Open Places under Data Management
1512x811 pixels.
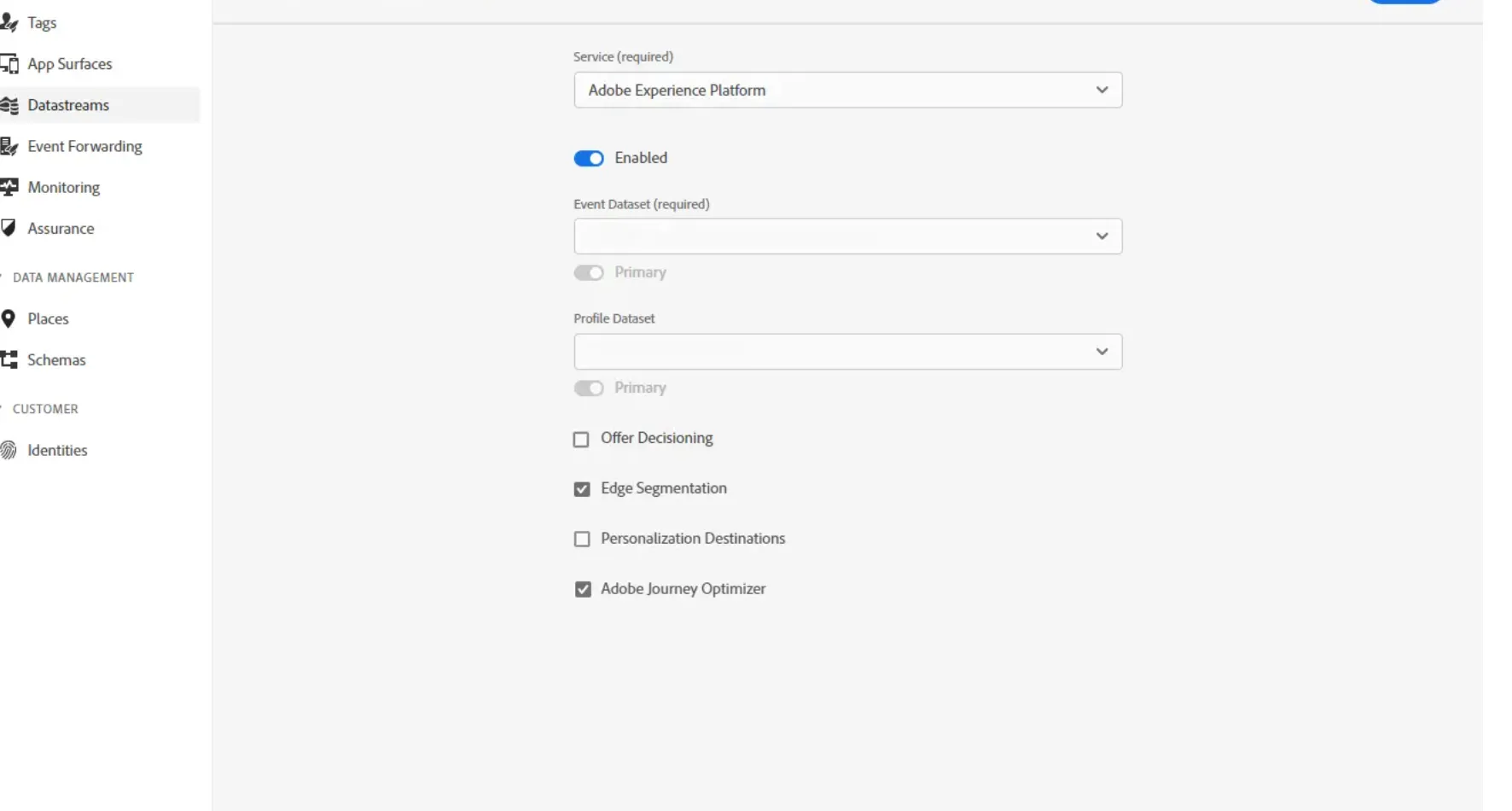click(x=48, y=318)
